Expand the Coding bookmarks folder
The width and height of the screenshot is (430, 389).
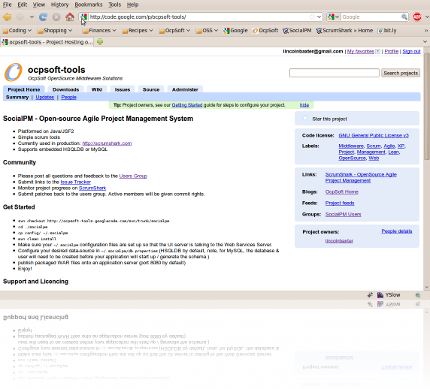click(17, 30)
